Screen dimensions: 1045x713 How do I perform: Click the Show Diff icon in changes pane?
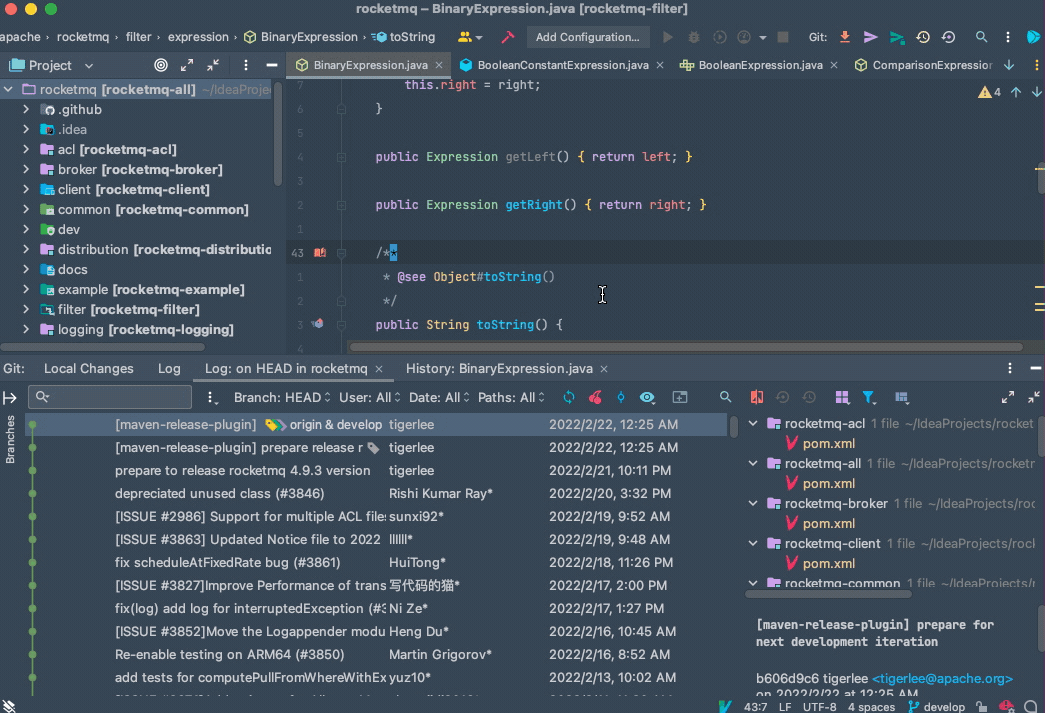(x=756, y=397)
